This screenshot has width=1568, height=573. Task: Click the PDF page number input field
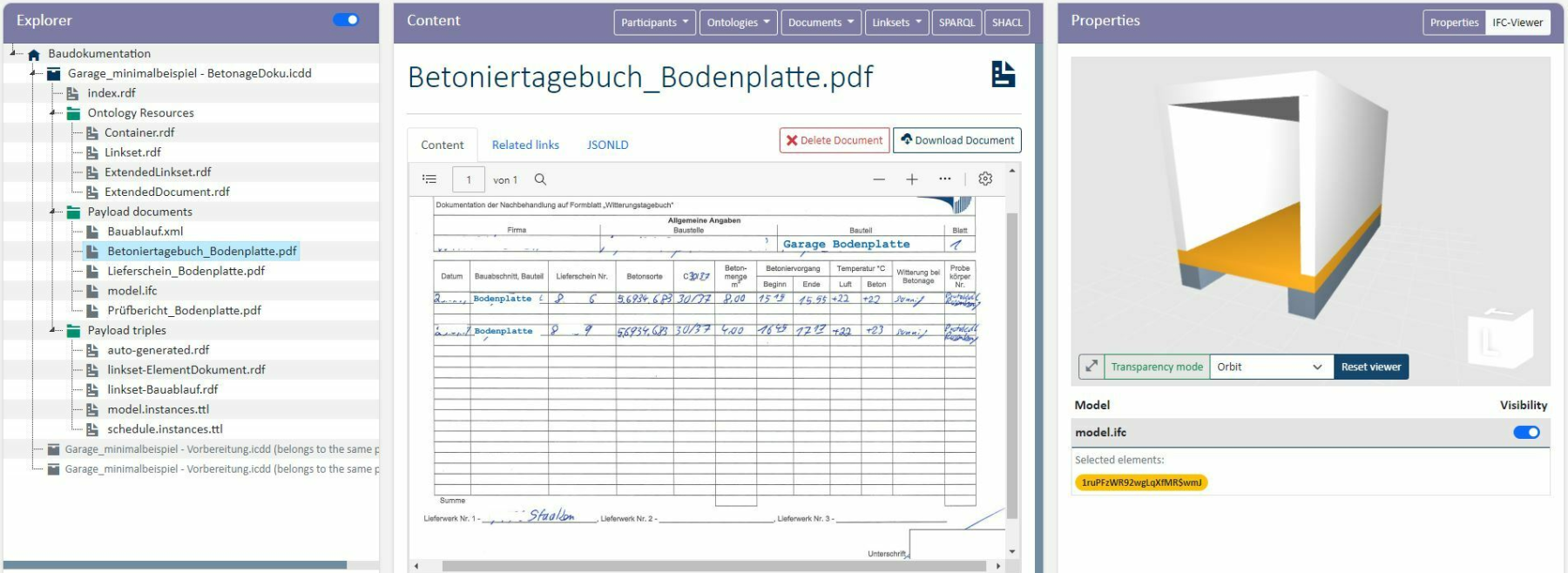[469, 179]
